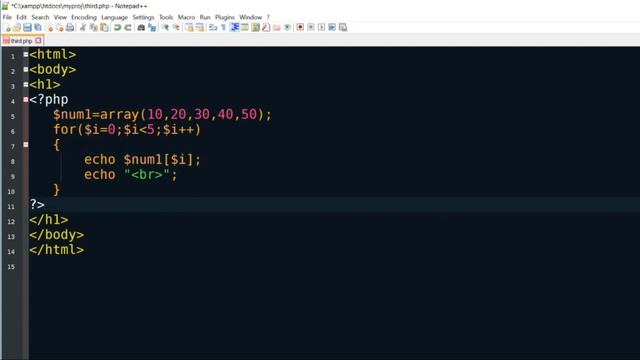Toggle show all characters icon
Viewport: 640px width, 360px height.
click(x=223, y=27)
